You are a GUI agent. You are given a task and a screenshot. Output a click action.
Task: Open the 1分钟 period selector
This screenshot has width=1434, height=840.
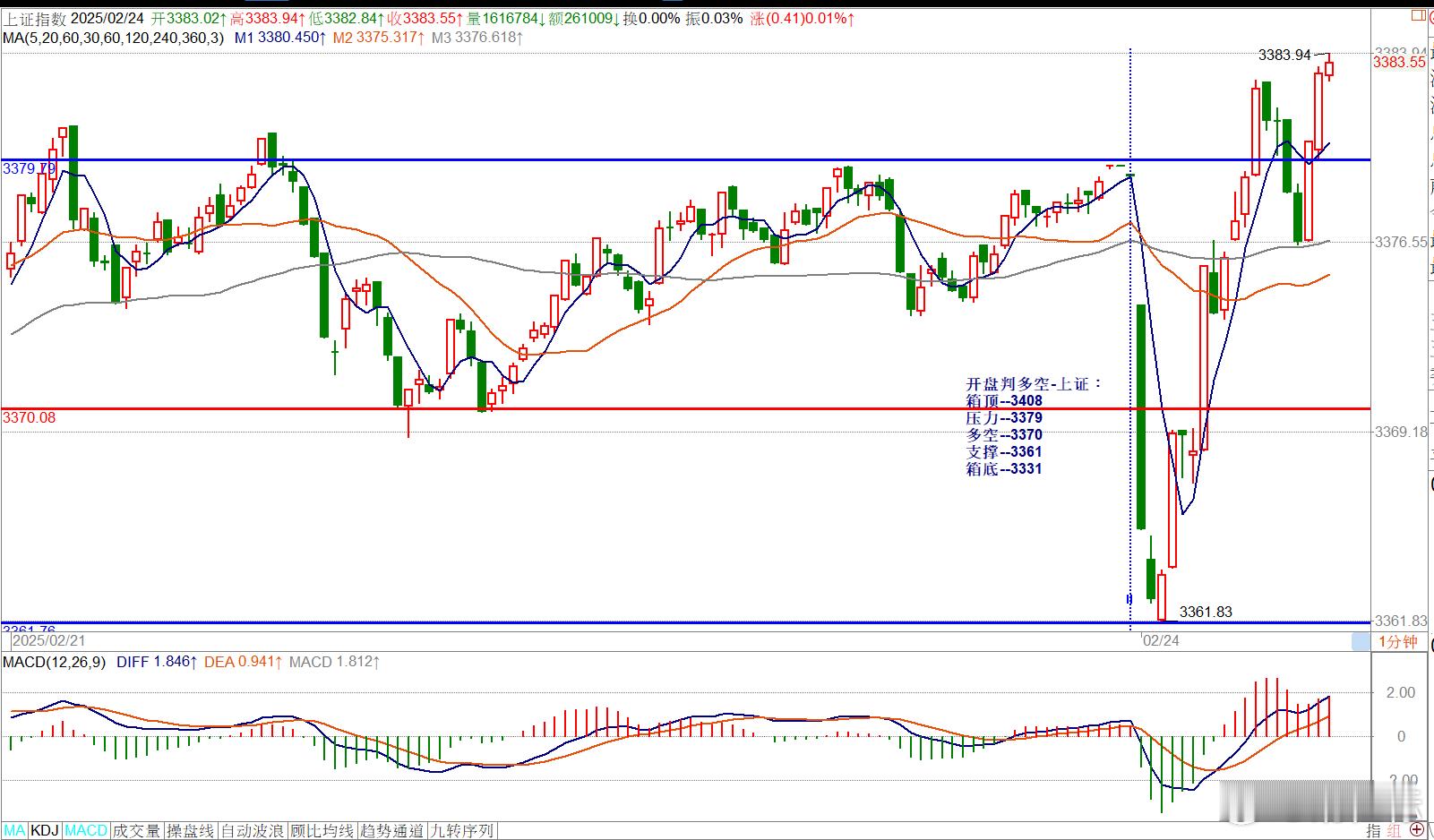pyautogui.click(x=1397, y=641)
